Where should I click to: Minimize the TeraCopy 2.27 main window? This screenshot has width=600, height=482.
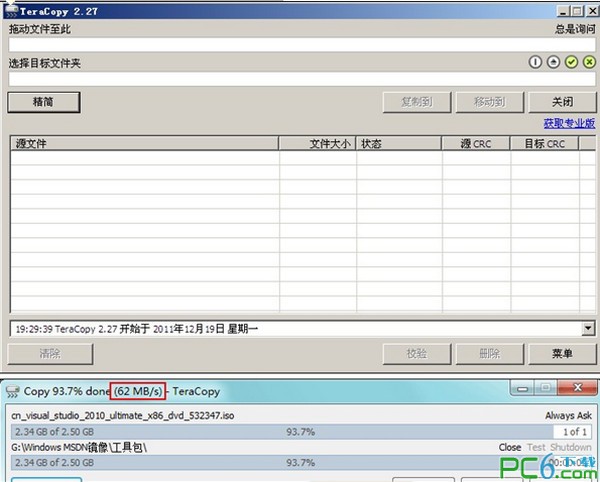pos(563,11)
